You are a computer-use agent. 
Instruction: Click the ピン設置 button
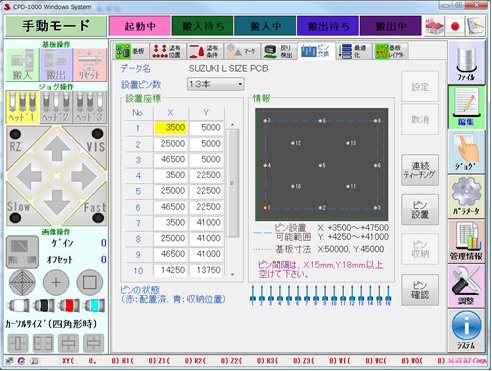[x=420, y=210]
